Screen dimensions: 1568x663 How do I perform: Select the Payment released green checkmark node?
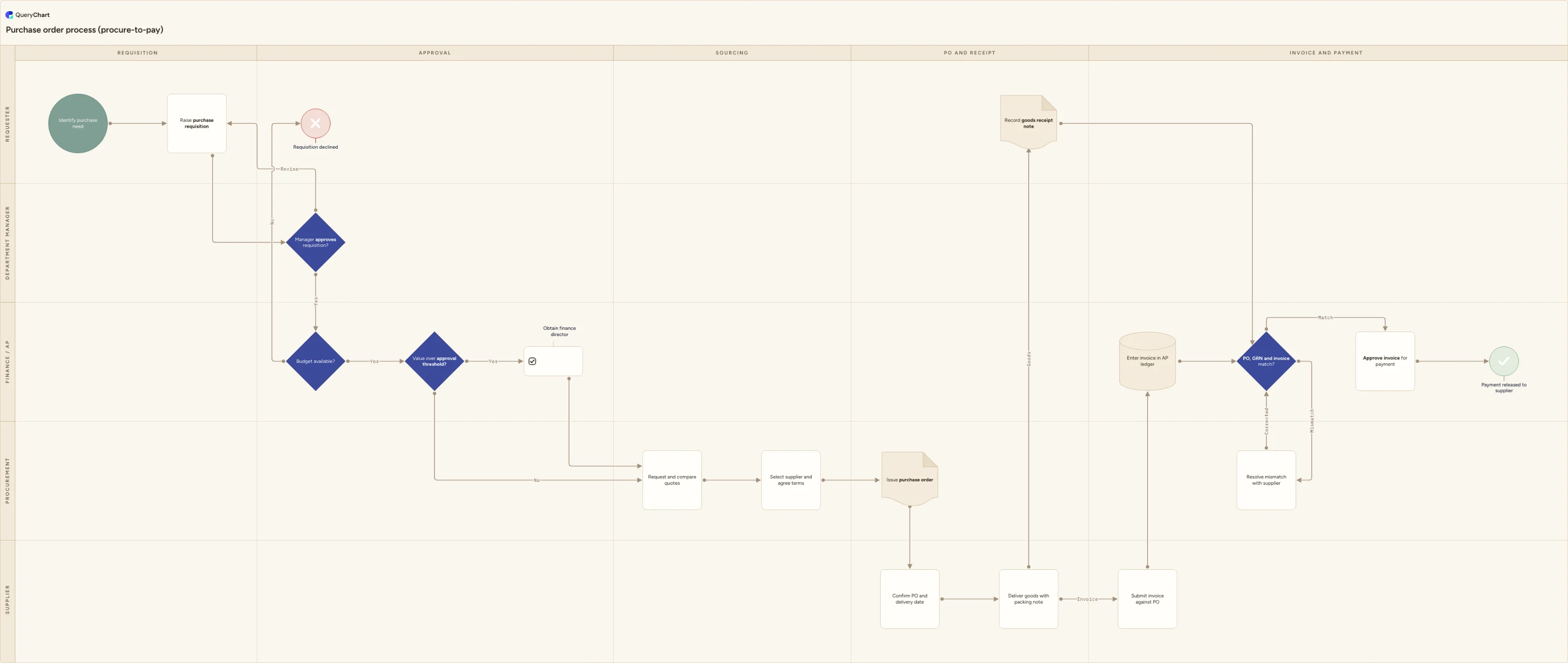coord(1503,361)
